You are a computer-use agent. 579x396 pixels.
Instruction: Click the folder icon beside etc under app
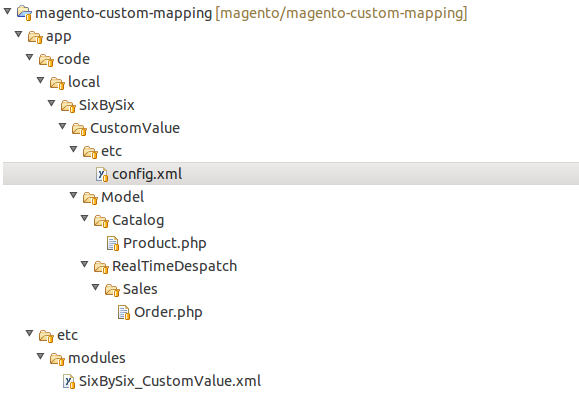click(47, 335)
